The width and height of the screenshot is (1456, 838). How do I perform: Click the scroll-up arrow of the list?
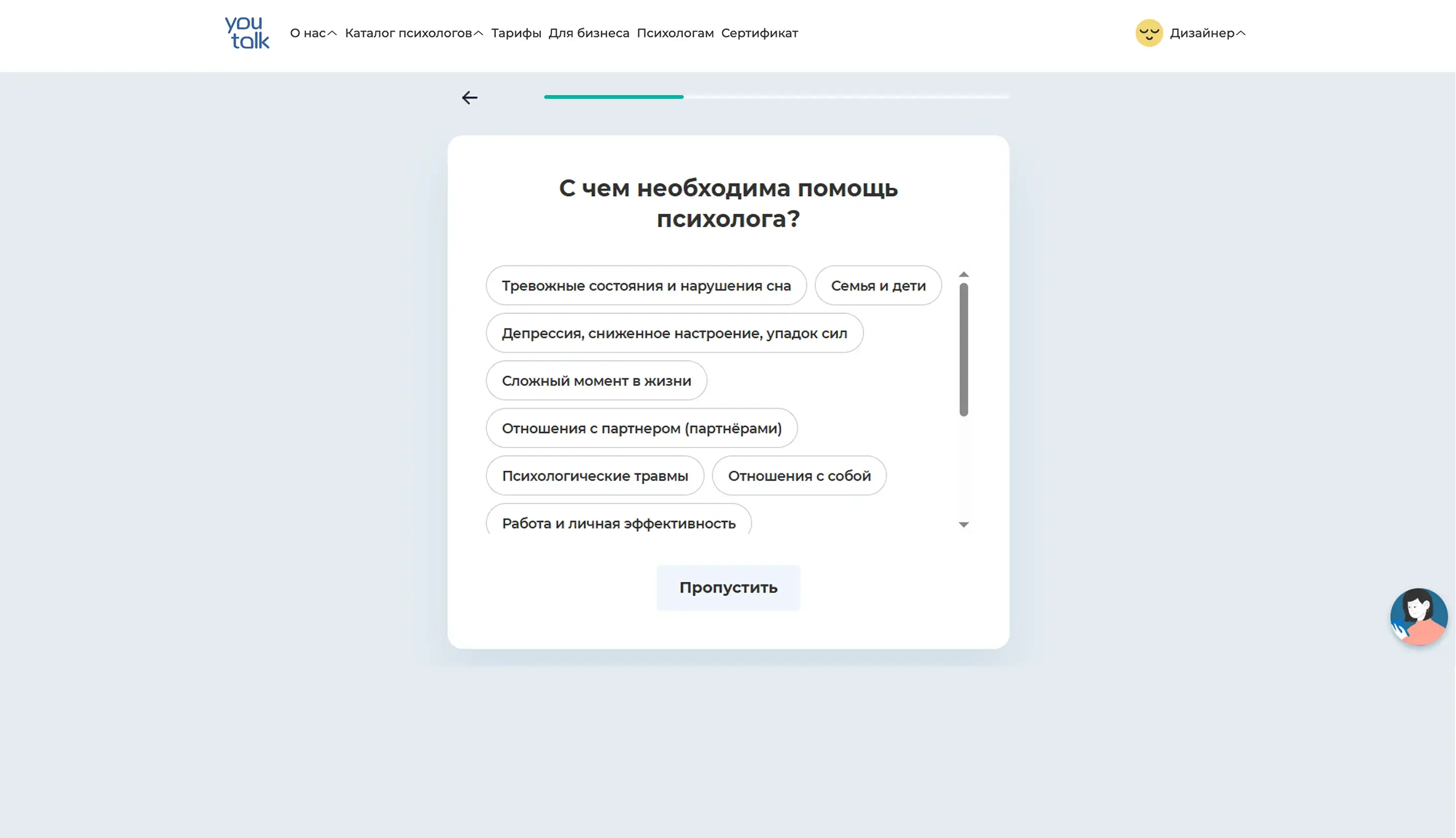[964, 275]
